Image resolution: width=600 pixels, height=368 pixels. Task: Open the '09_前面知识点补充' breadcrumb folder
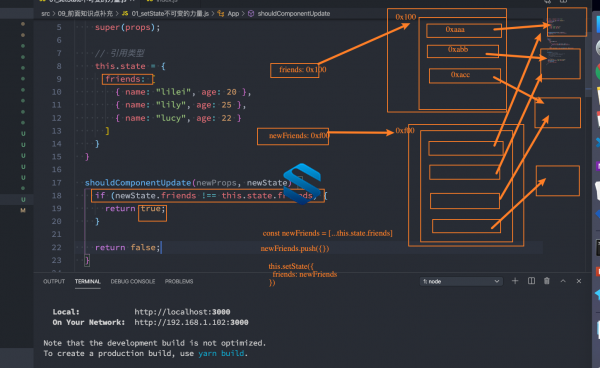click(85, 13)
